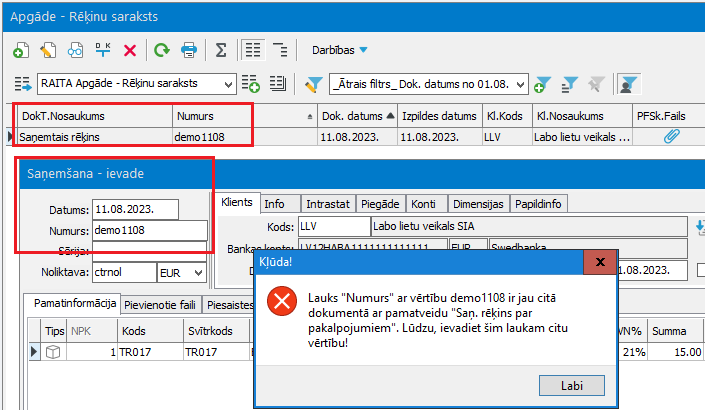Click the Datums input field

pyautogui.click(x=135, y=209)
